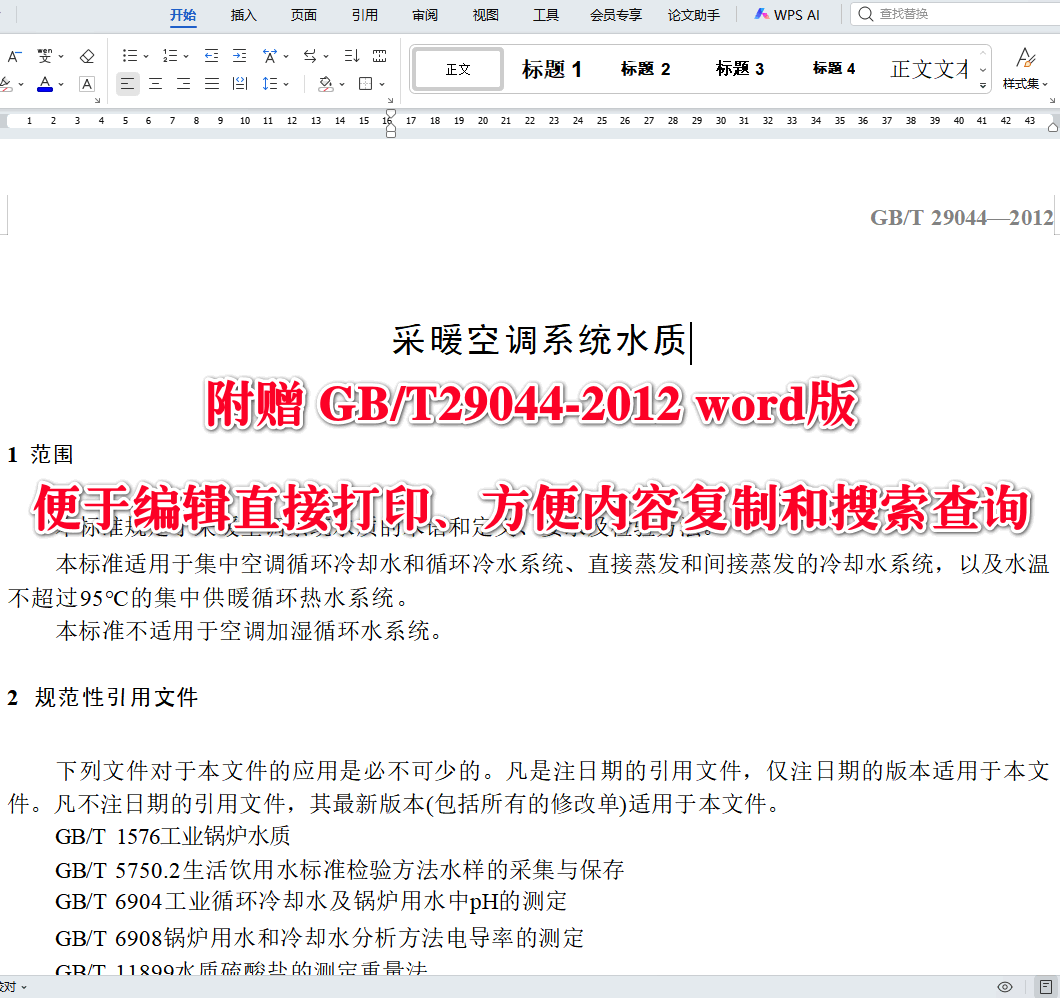Click the clear formatting eraser icon
The width and height of the screenshot is (1060, 998).
tap(87, 56)
